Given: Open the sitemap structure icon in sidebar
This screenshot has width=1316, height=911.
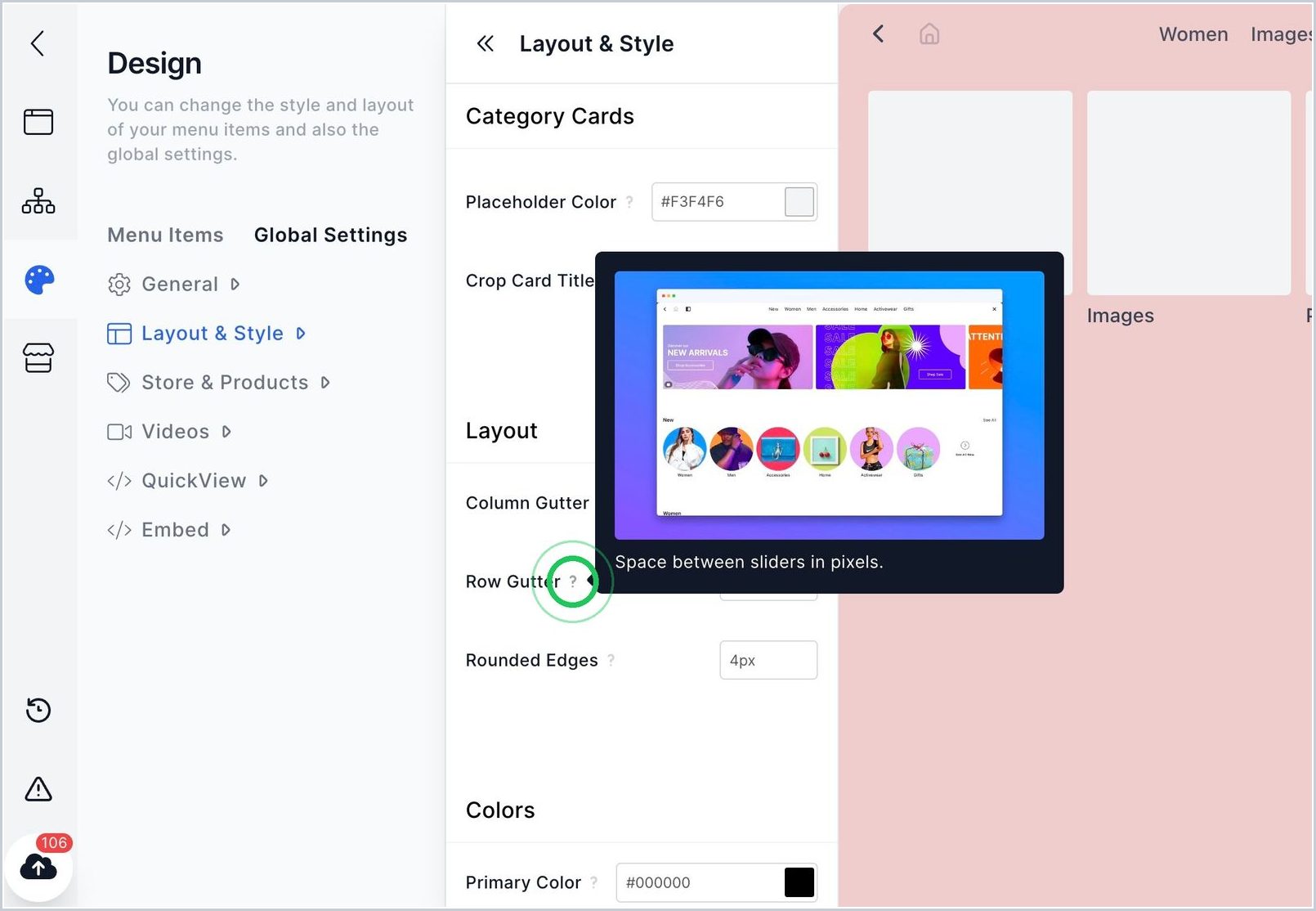Looking at the screenshot, I should coord(38,200).
